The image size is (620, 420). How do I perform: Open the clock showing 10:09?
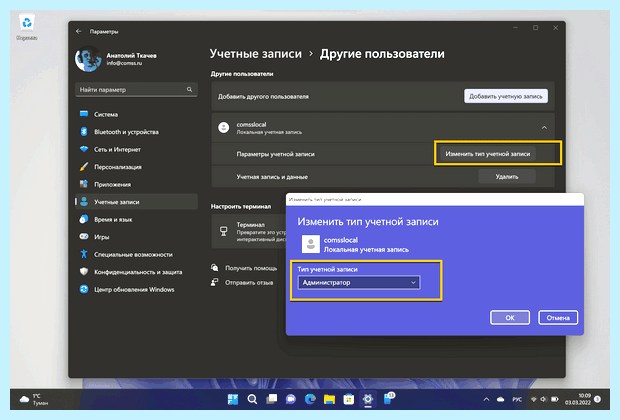tap(578, 399)
